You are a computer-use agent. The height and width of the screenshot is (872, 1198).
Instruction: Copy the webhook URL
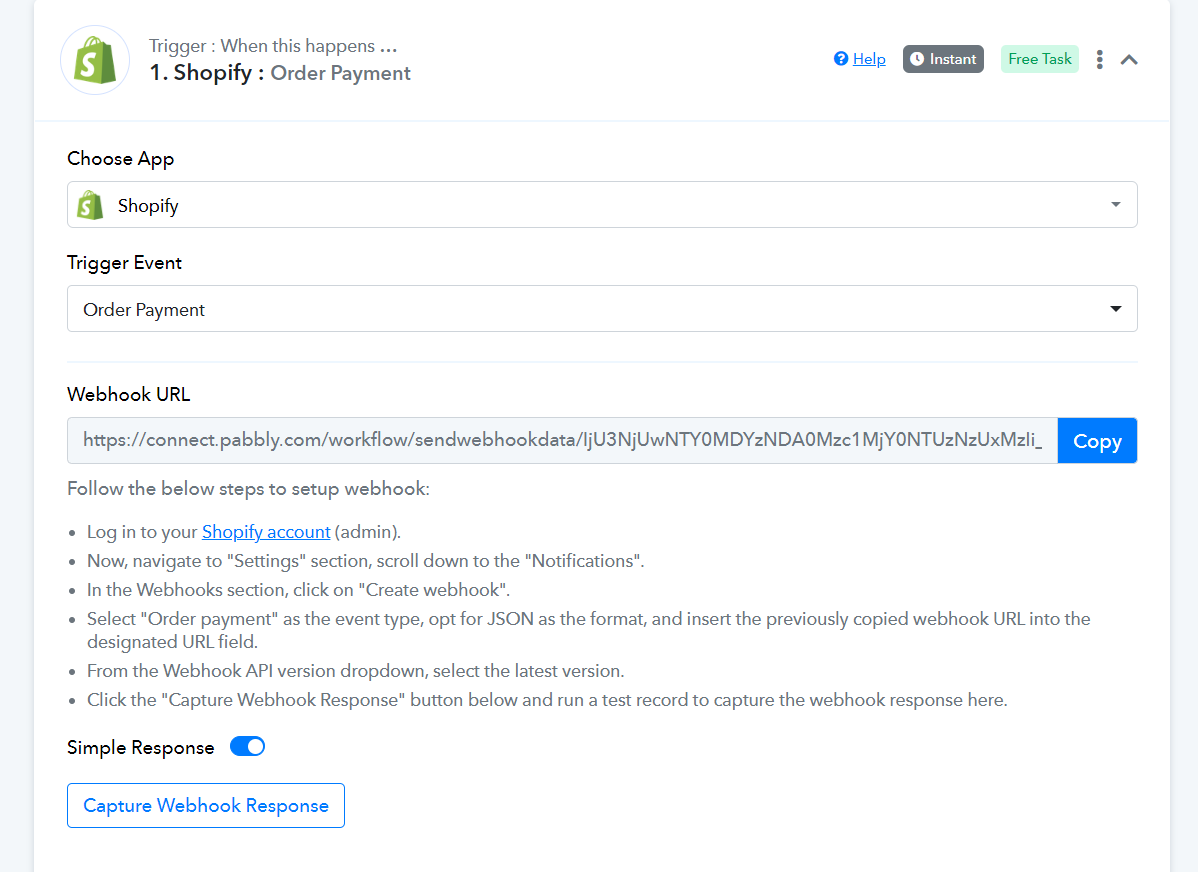pos(1097,440)
